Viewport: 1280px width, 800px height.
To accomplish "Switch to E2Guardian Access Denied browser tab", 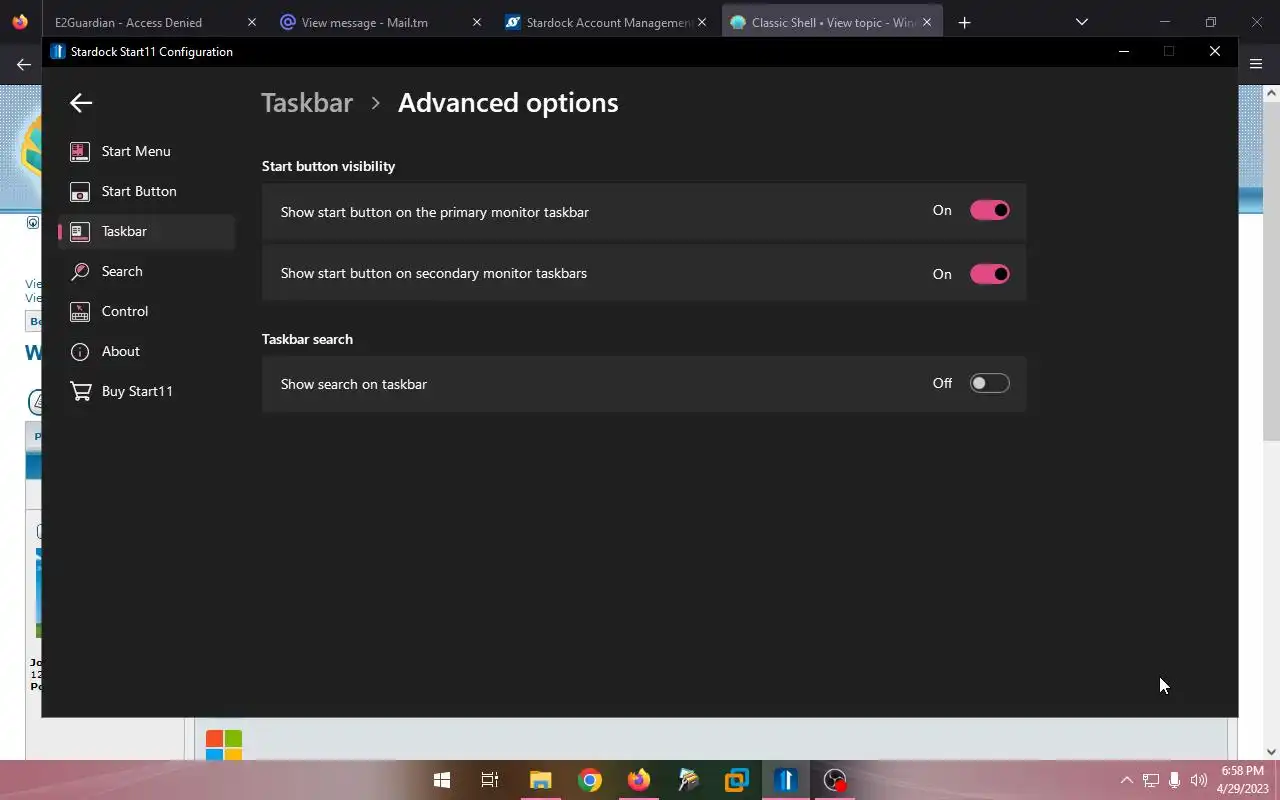I will pyautogui.click(x=154, y=22).
